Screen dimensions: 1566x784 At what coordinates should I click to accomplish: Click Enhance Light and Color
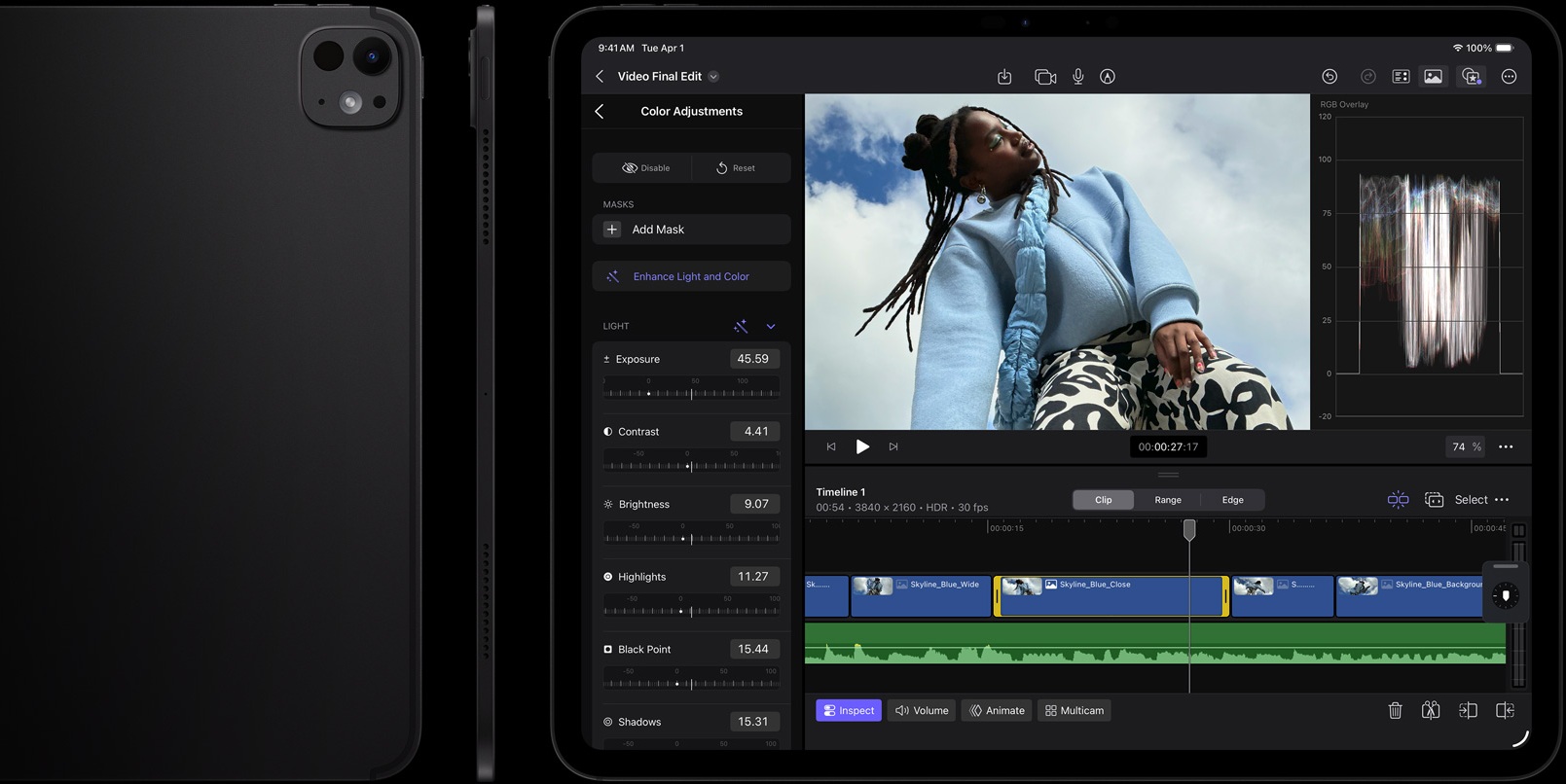(691, 277)
